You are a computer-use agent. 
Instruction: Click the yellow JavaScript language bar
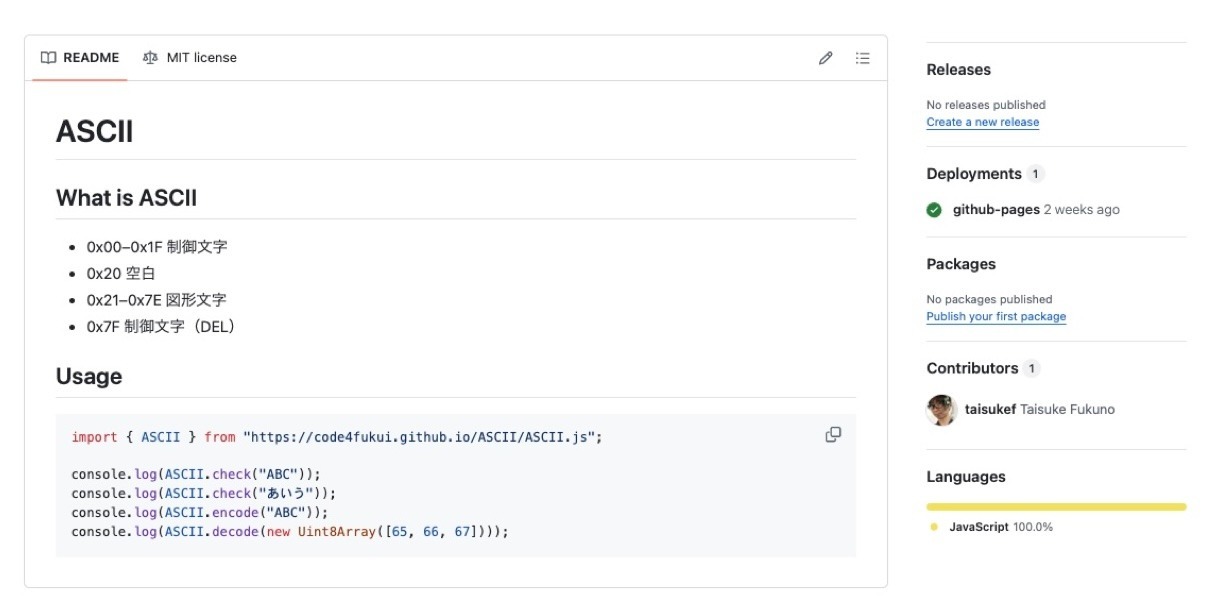pyautogui.click(x=1056, y=507)
